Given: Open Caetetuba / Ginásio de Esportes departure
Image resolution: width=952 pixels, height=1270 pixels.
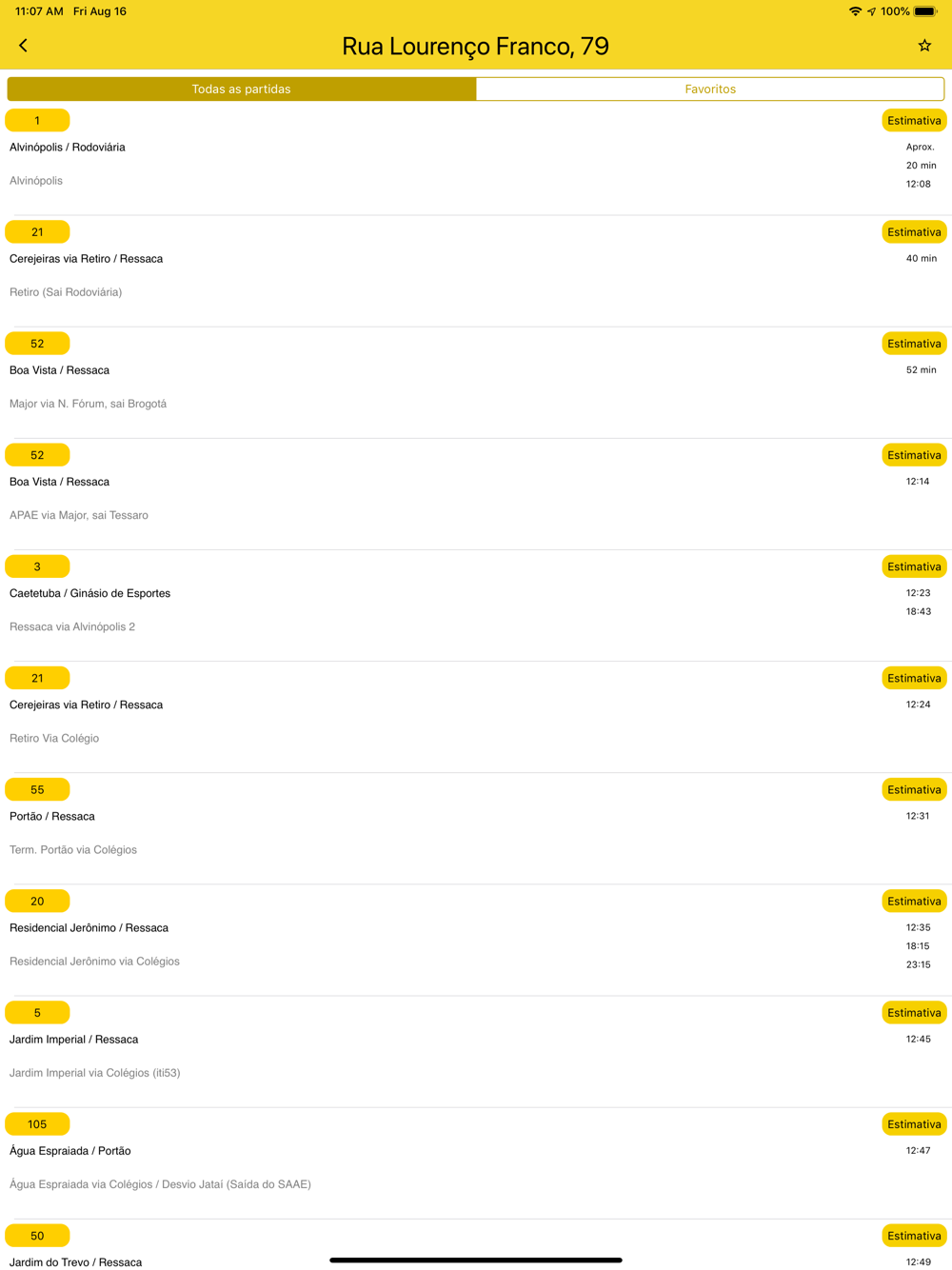Looking at the screenshot, I should (476, 605).
